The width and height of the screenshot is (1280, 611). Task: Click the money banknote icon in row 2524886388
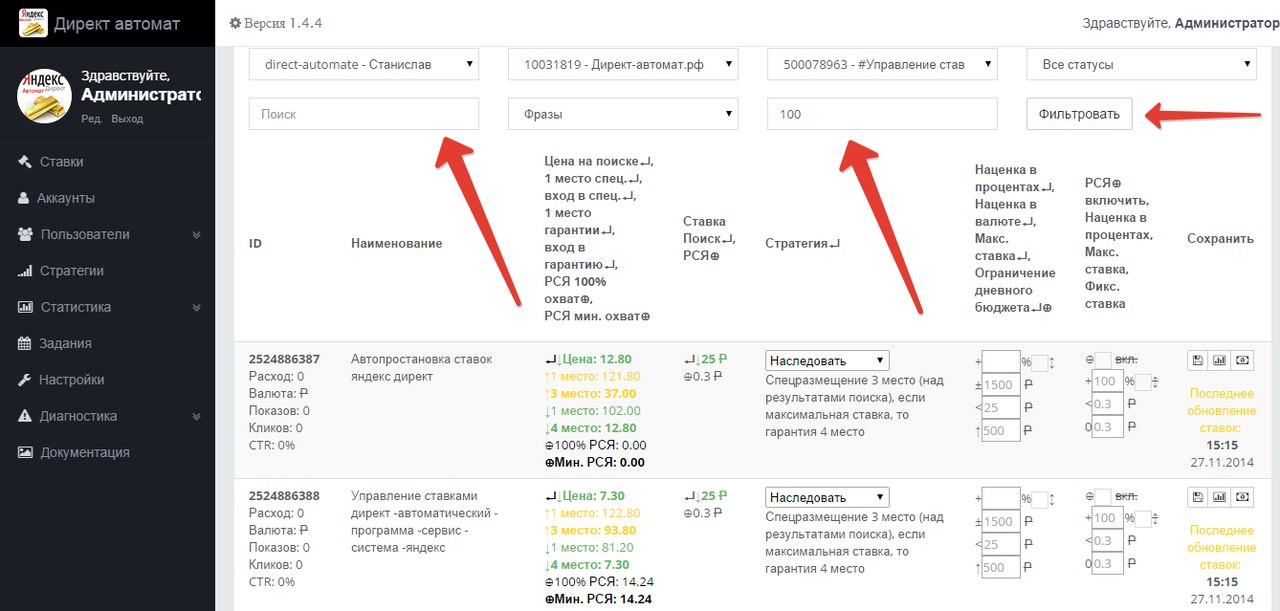click(1243, 496)
